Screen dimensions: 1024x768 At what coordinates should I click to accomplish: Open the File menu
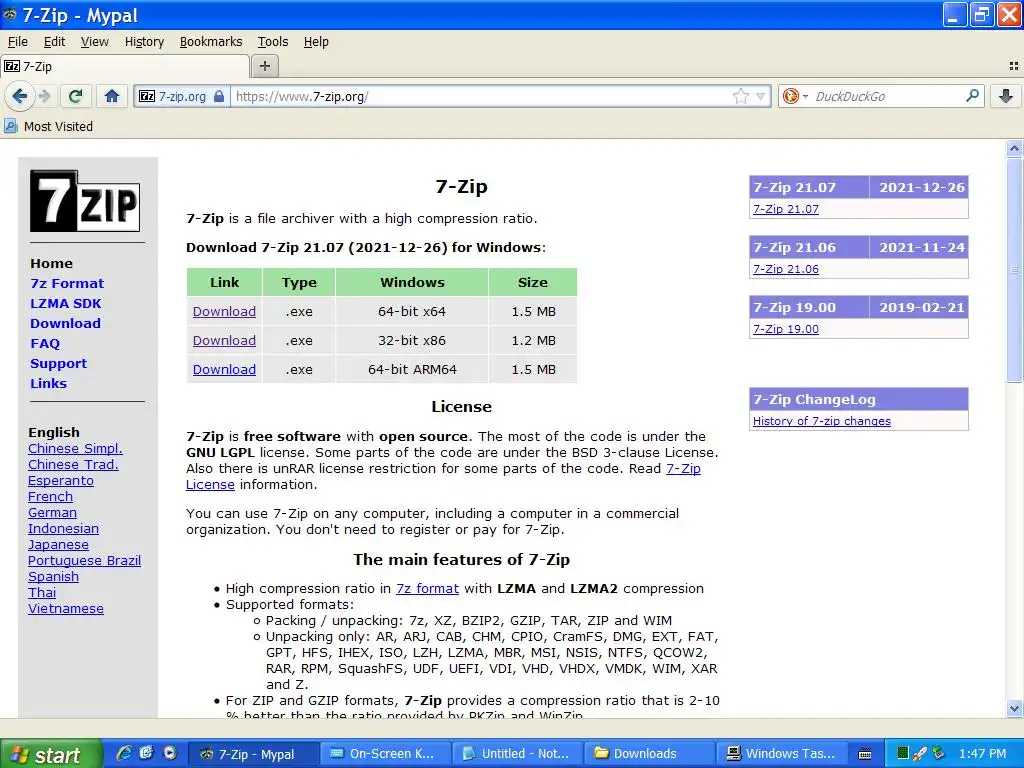click(18, 42)
